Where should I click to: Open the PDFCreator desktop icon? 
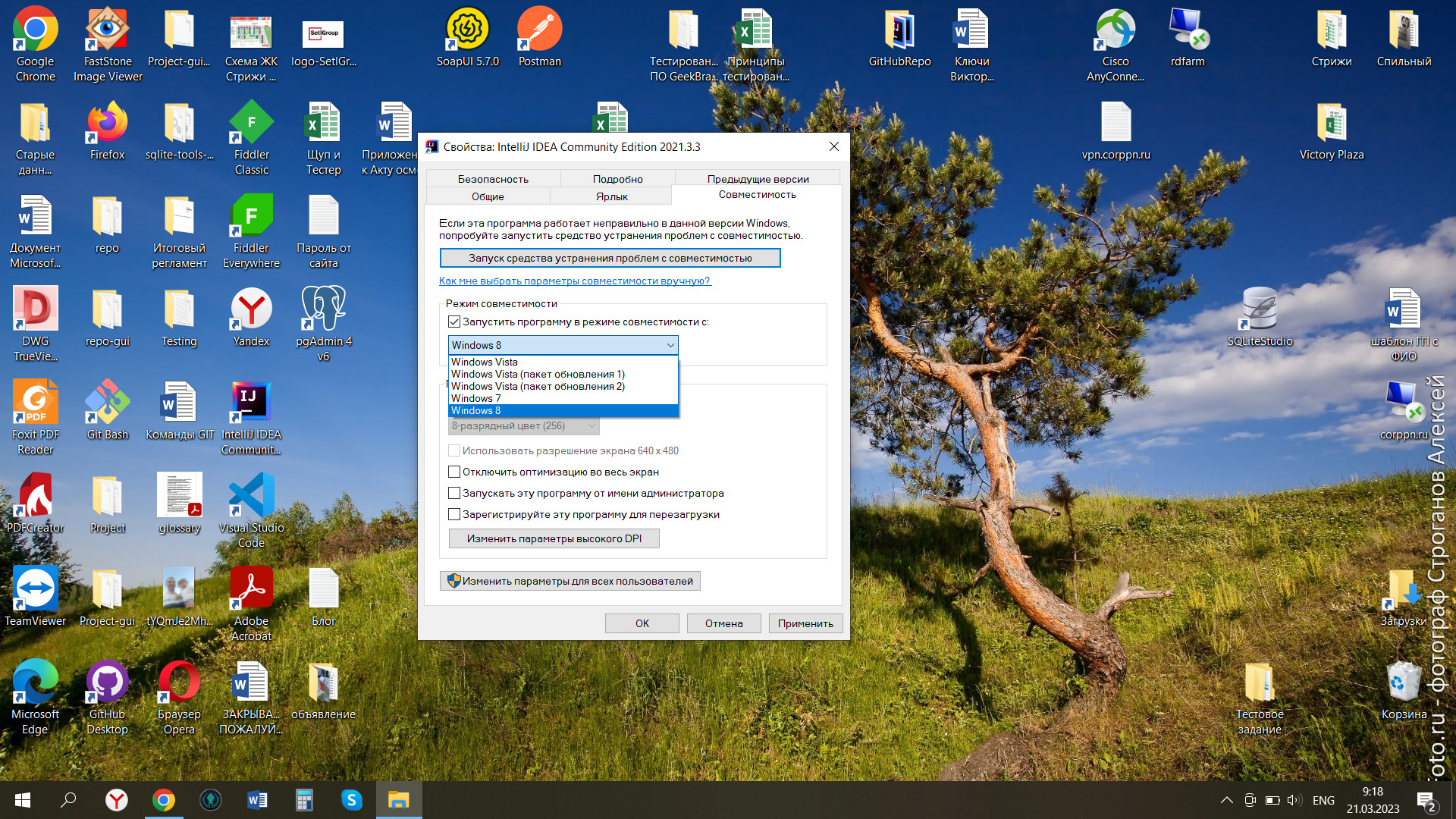point(35,504)
